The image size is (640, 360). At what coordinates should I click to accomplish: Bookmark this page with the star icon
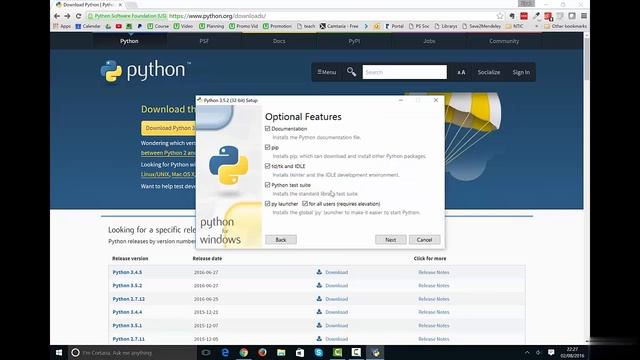(x=500, y=16)
